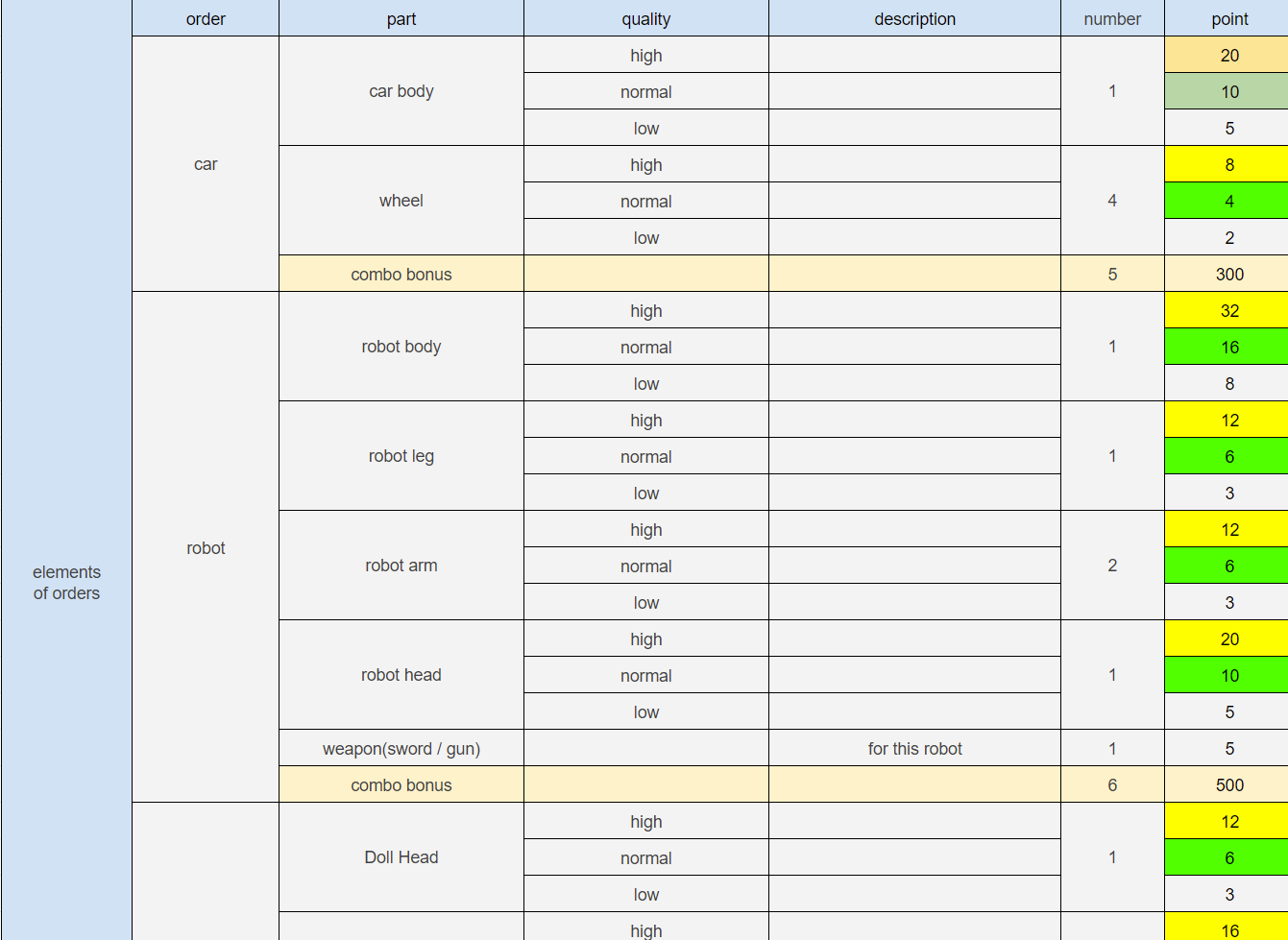Select the "description" column header cell
Image resolution: width=1288 pixels, height=940 pixels.
point(914,19)
